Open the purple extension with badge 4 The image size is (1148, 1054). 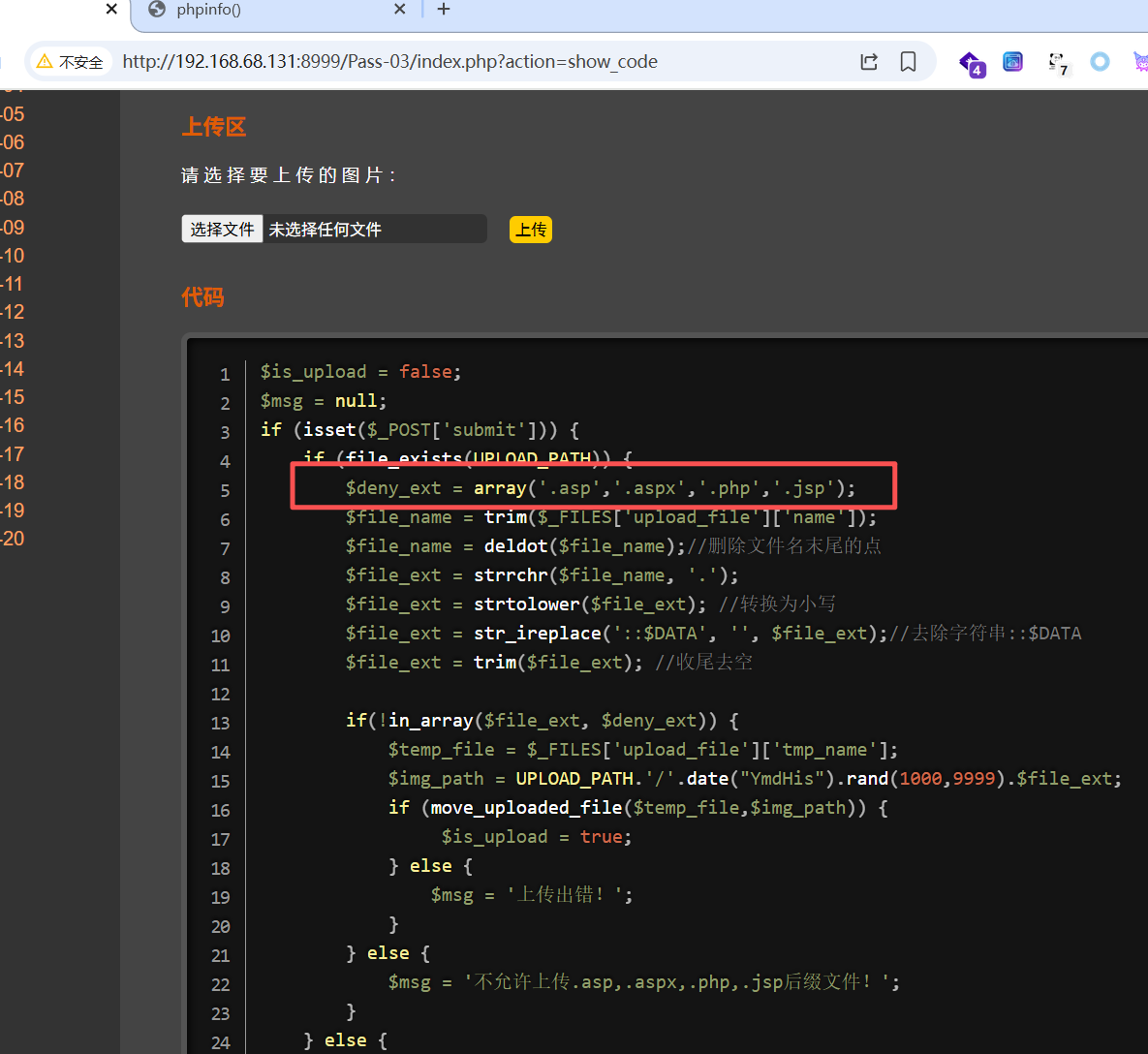[972, 64]
